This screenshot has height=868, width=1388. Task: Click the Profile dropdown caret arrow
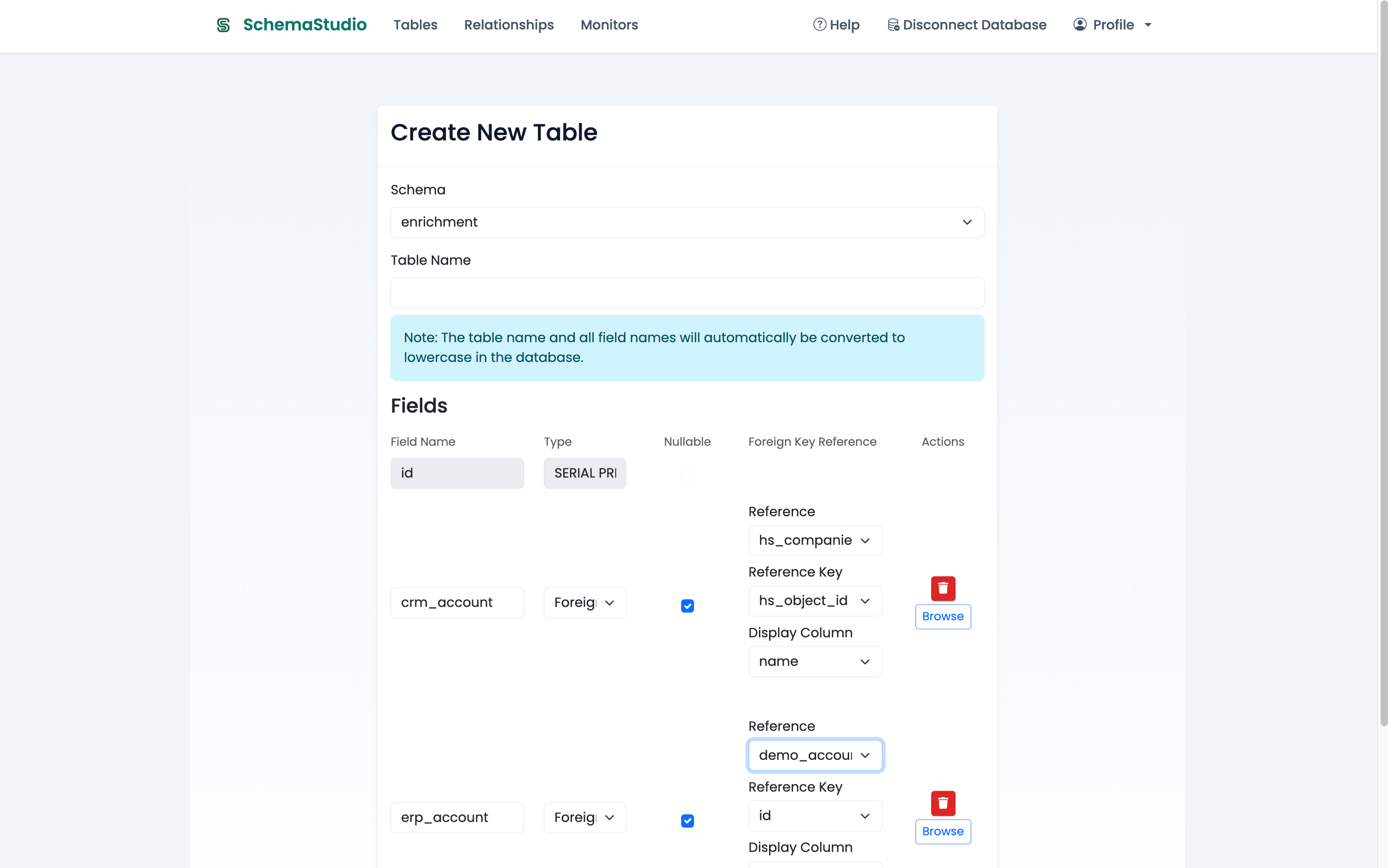coord(1148,25)
